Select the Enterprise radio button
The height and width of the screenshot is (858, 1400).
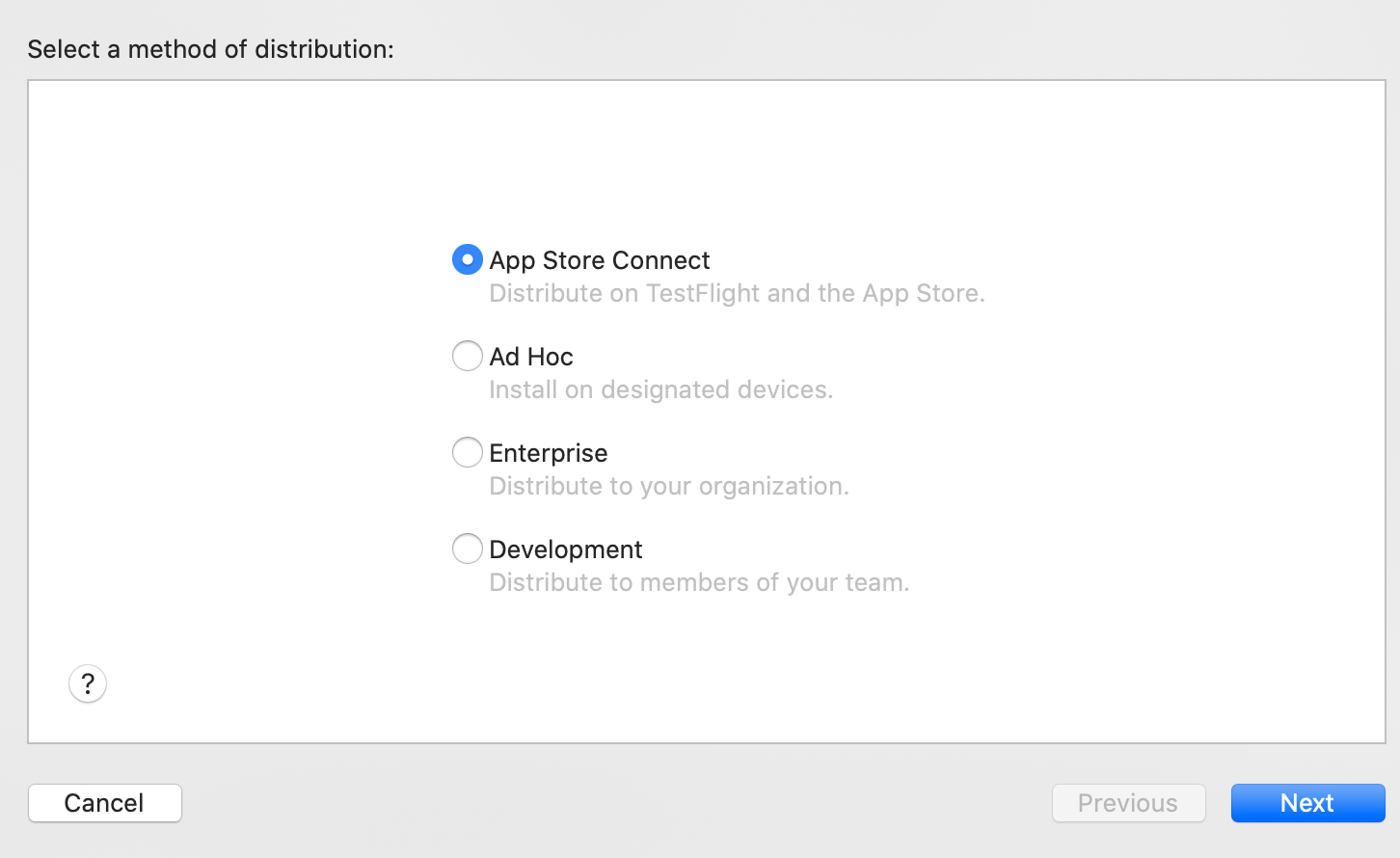coord(468,452)
